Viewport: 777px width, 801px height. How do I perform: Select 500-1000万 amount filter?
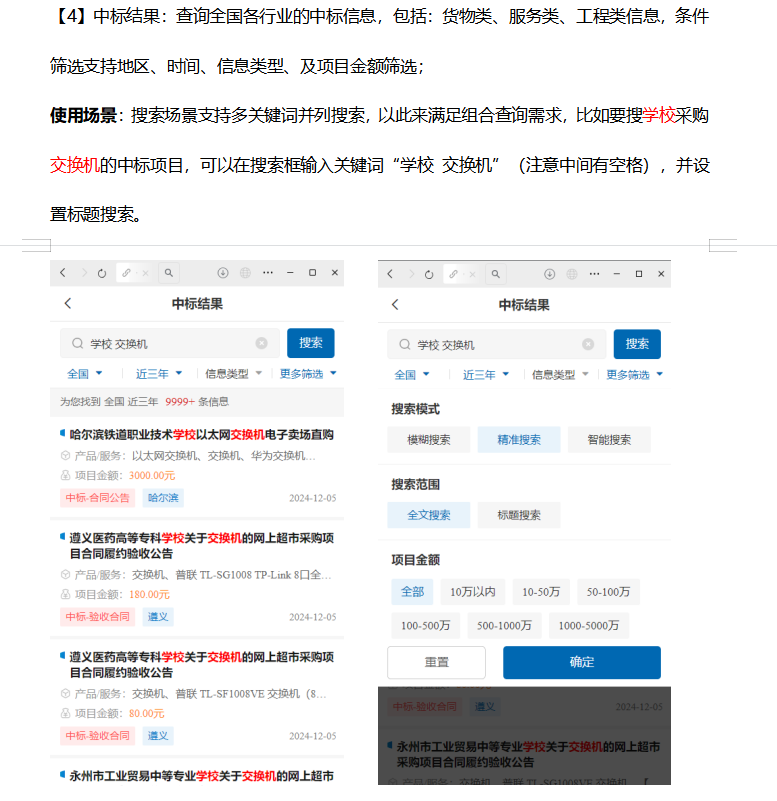click(x=504, y=626)
